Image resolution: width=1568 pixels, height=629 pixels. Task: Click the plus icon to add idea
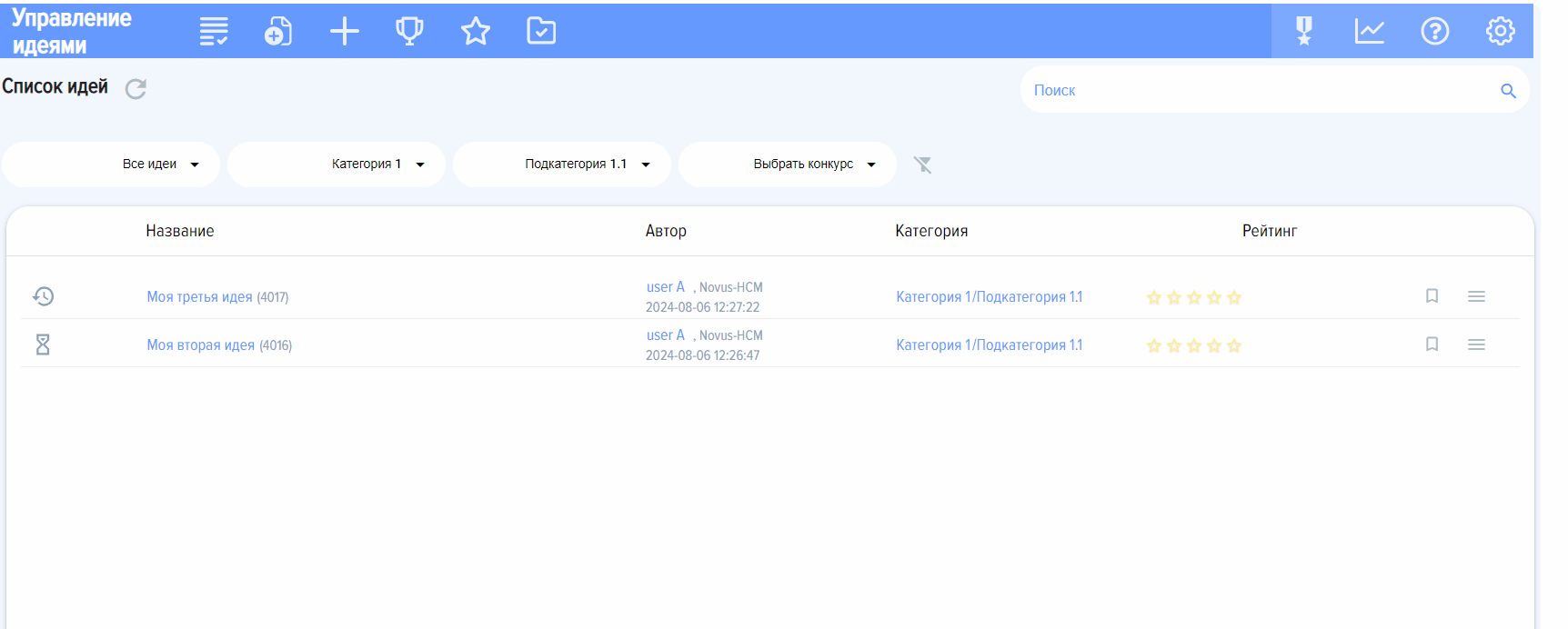tap(344, 32)
